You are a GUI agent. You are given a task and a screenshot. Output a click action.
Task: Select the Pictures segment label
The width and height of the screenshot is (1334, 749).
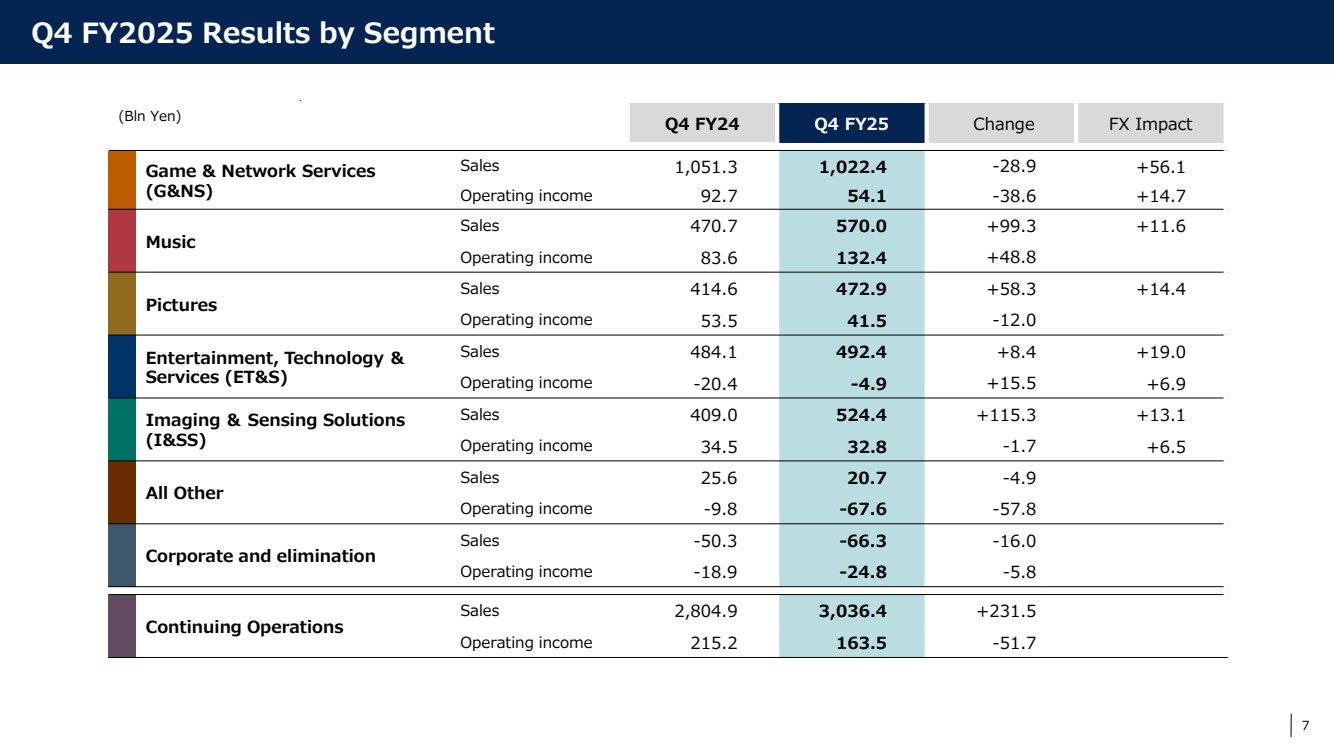[x=181, y=305]
